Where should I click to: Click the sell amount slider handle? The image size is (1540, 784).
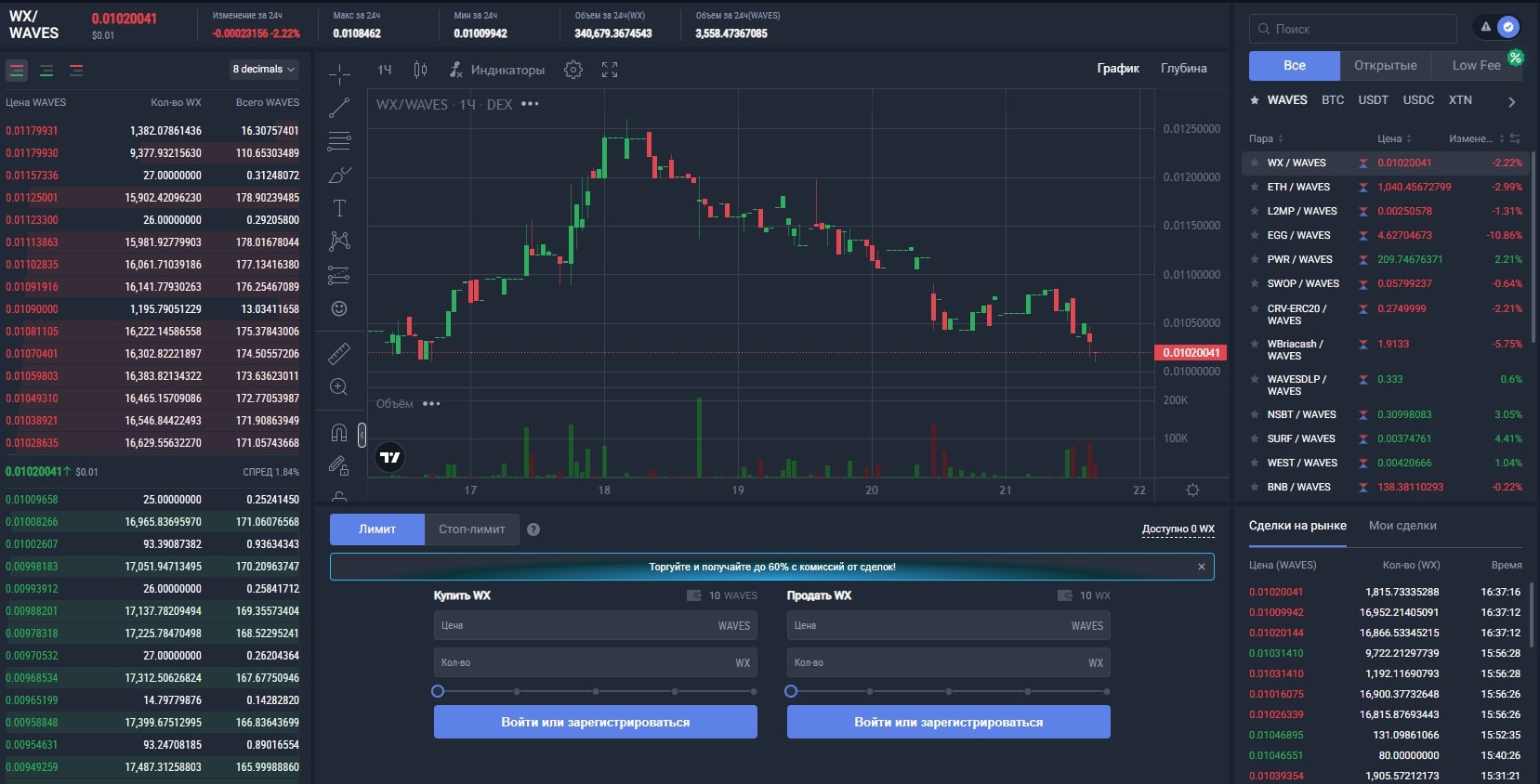coord(791,691)
